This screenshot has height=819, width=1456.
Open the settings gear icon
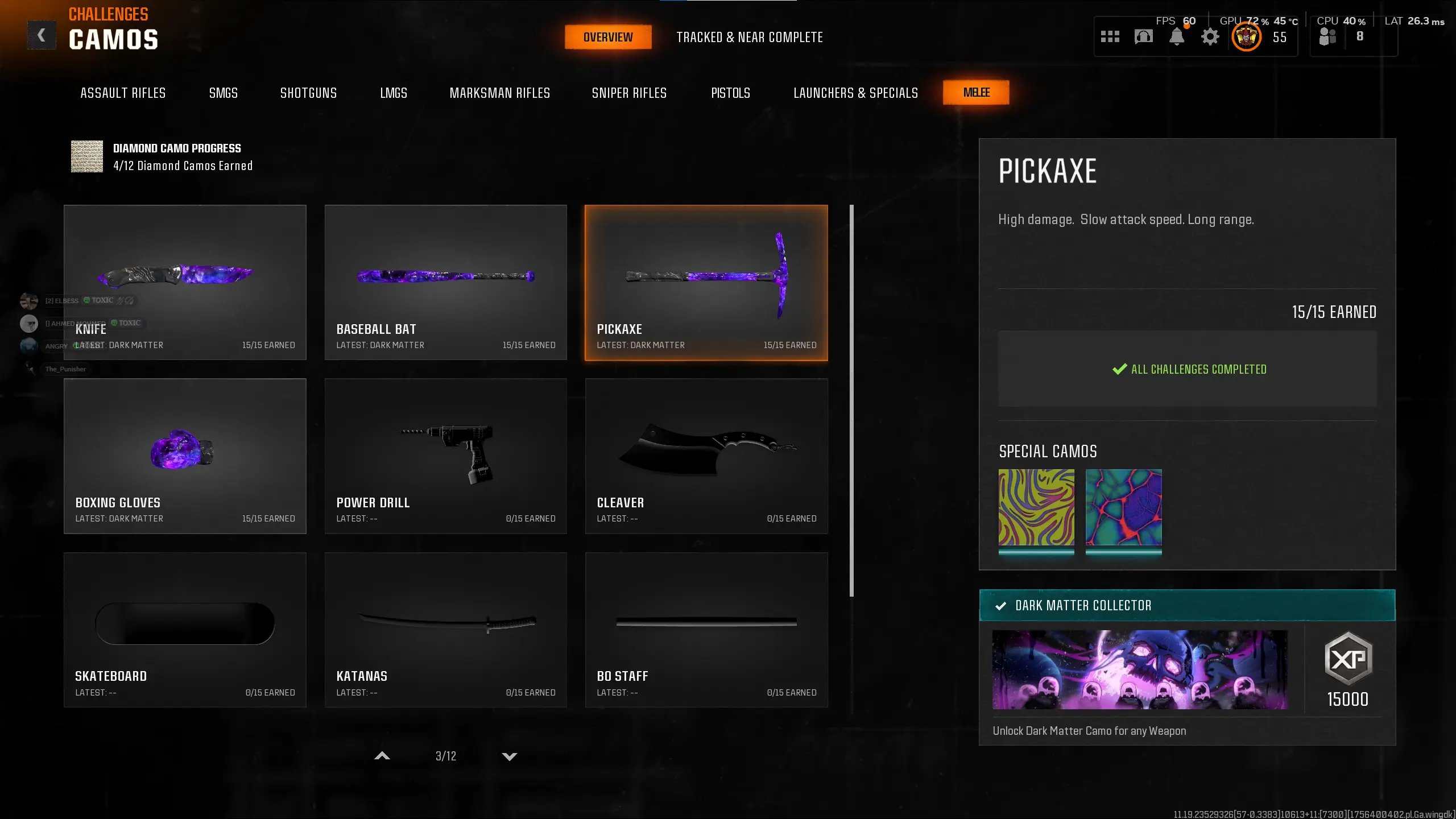point(1210,37)
